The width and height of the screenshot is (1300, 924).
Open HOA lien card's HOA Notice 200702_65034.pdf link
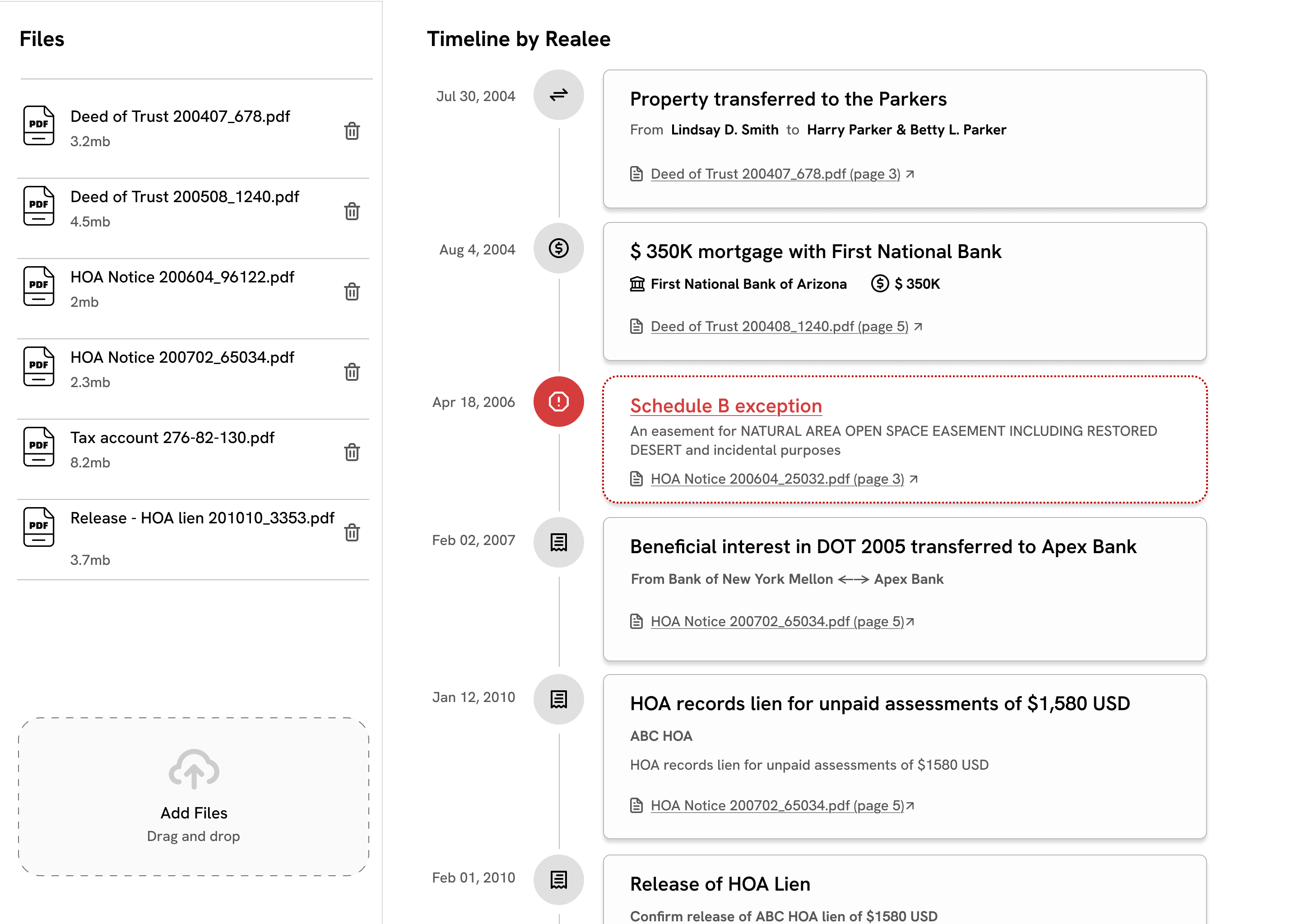tap(776, 806)
